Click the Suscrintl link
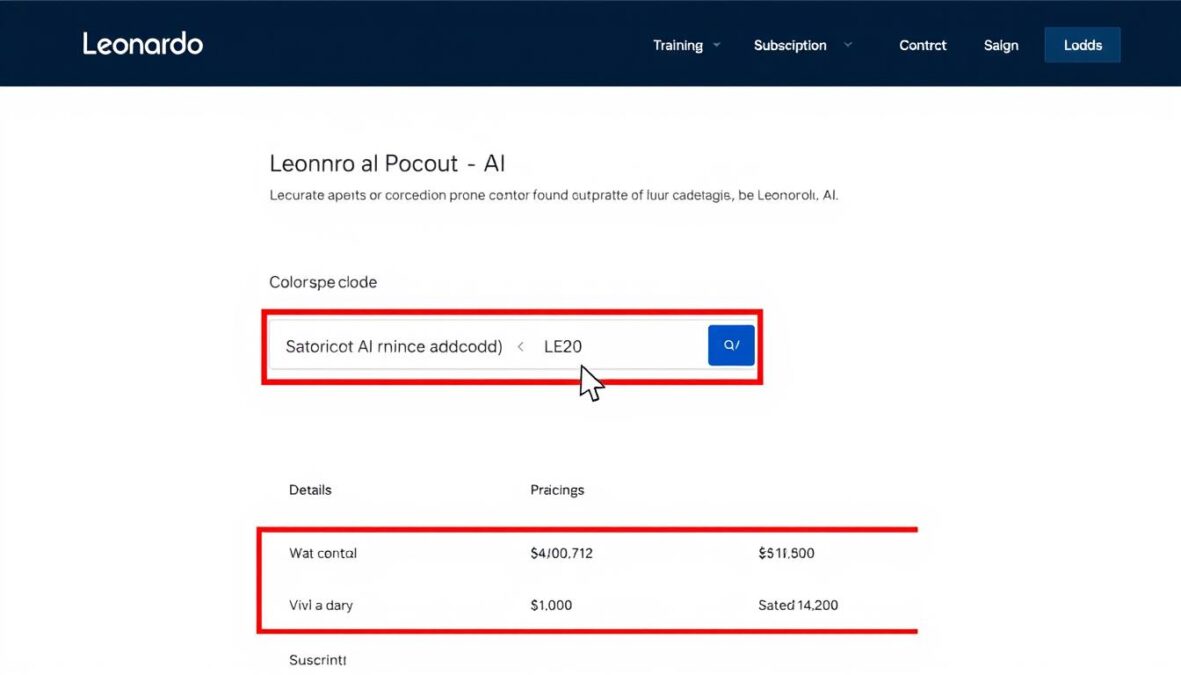The width and height of the screenshot is (1181, 675). pyautogui.click(x=316, y=660)
